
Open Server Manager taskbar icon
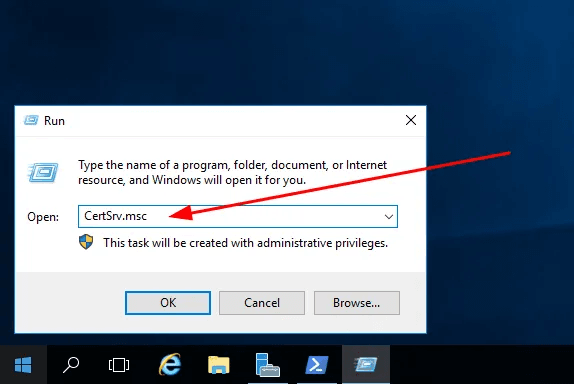pyautogui.click(x=268, y=365)
